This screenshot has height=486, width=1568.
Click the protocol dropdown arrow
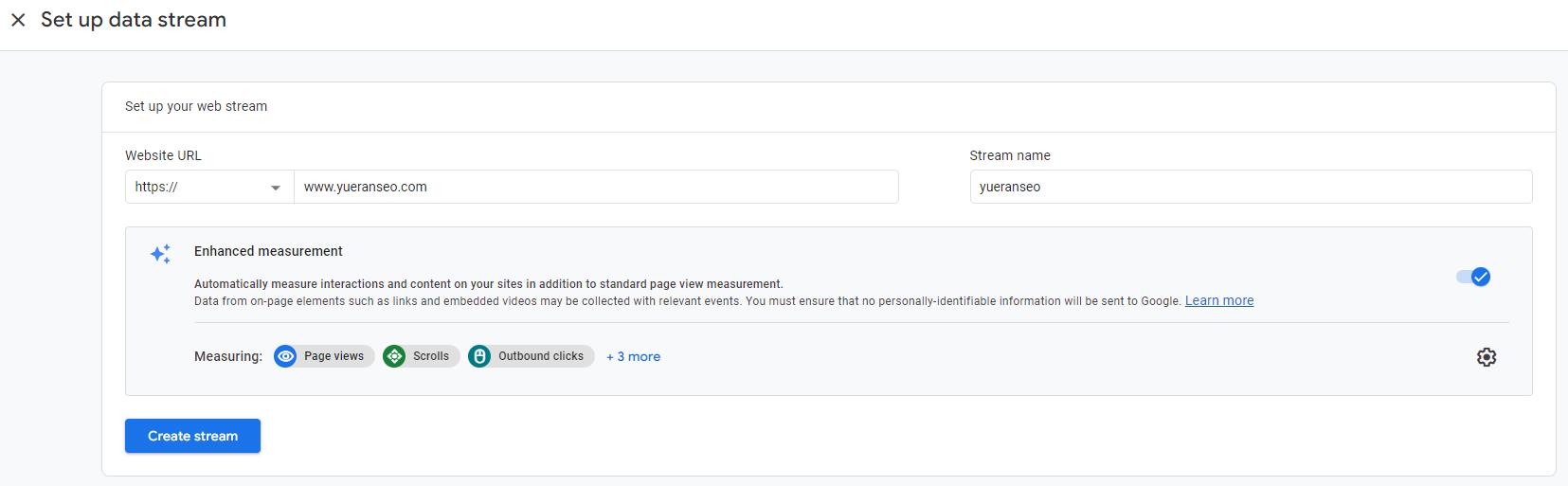pos(276,188)
